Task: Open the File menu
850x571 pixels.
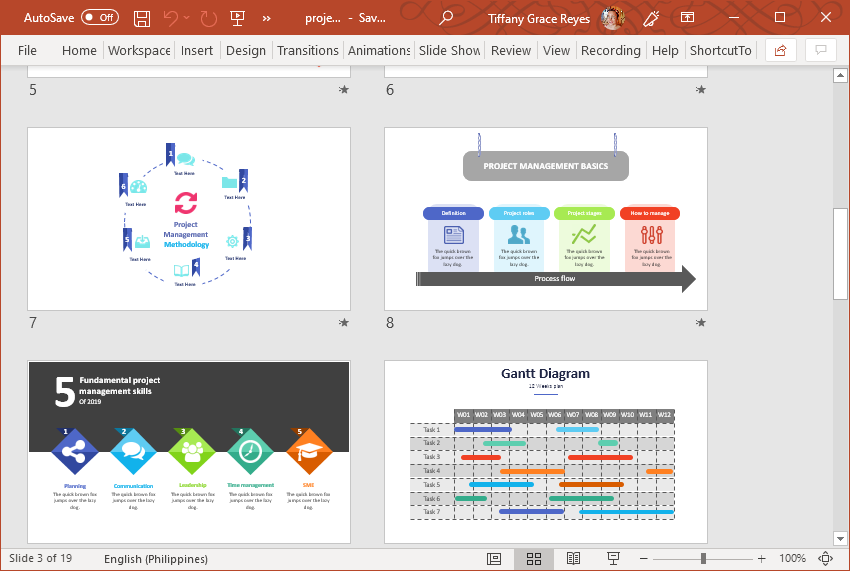Action: click(27, 50)
